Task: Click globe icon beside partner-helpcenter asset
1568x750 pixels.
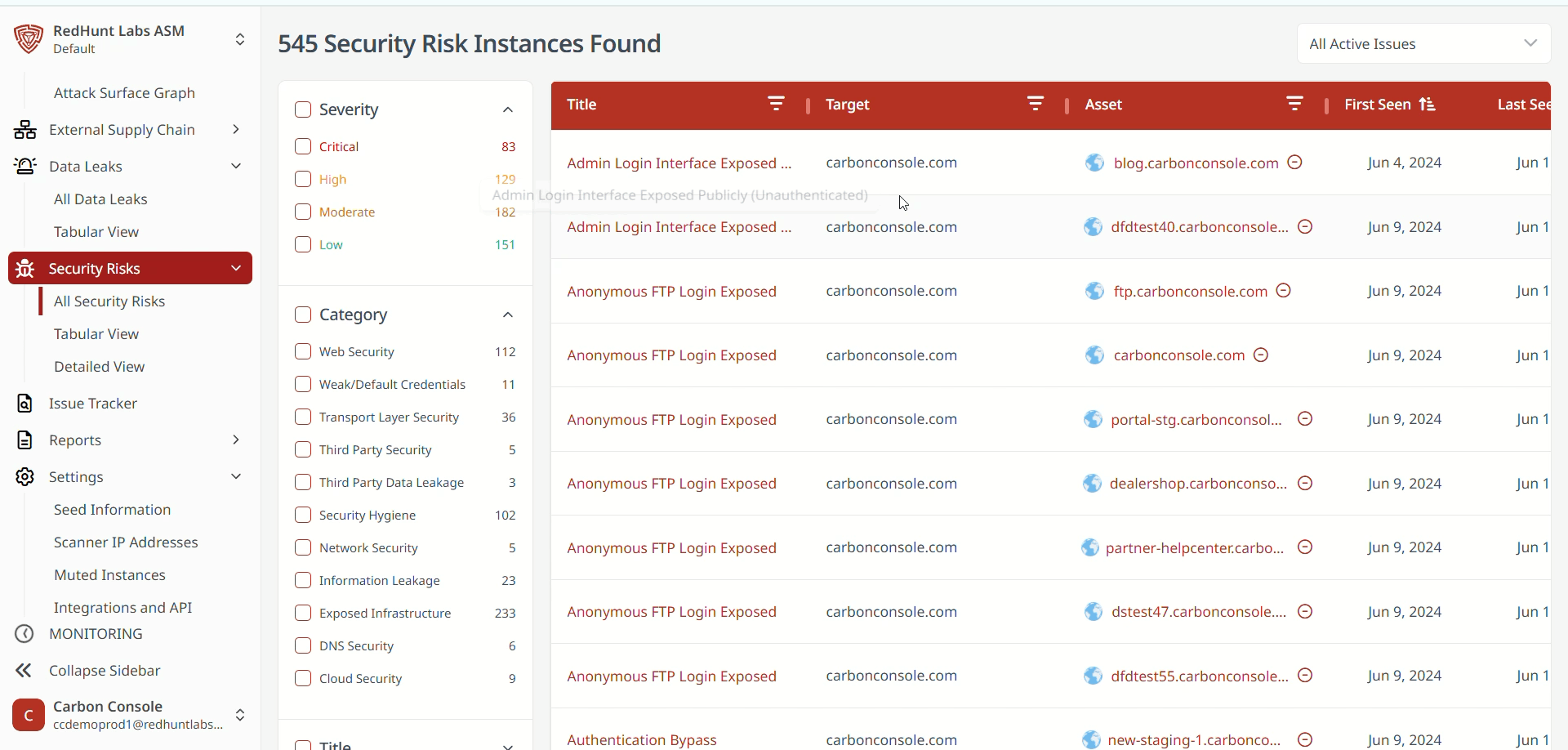Action: [1090, 547]
